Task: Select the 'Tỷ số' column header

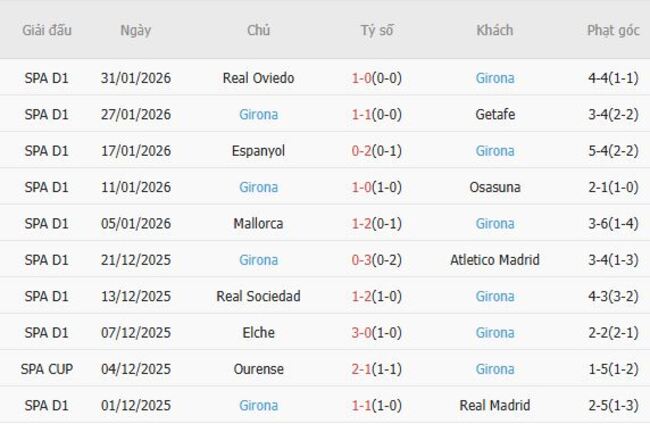Action: (377, 30)
